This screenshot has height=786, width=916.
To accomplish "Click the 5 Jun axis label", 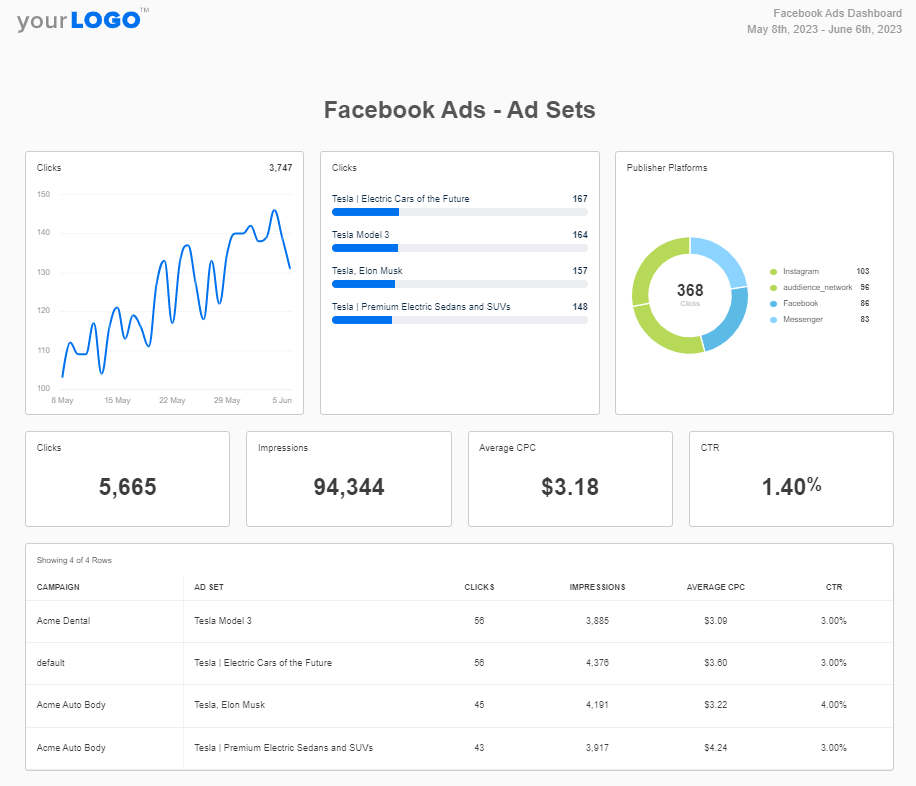I will click(282, 400).
